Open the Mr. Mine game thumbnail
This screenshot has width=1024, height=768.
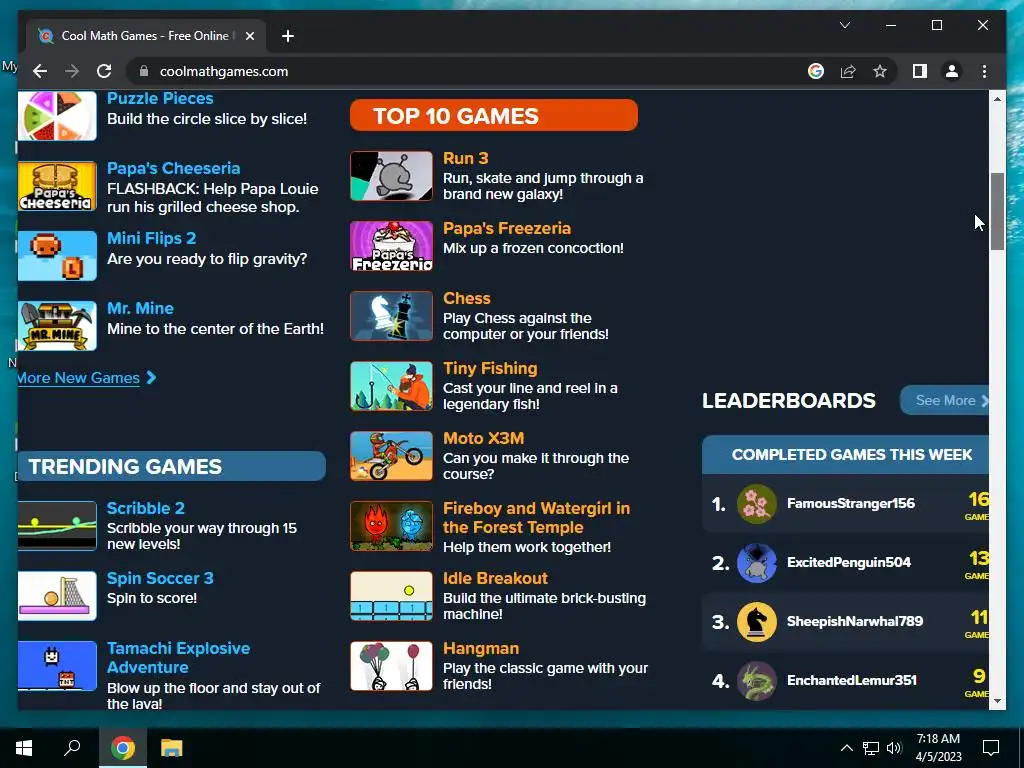click(x=57, y=326)
